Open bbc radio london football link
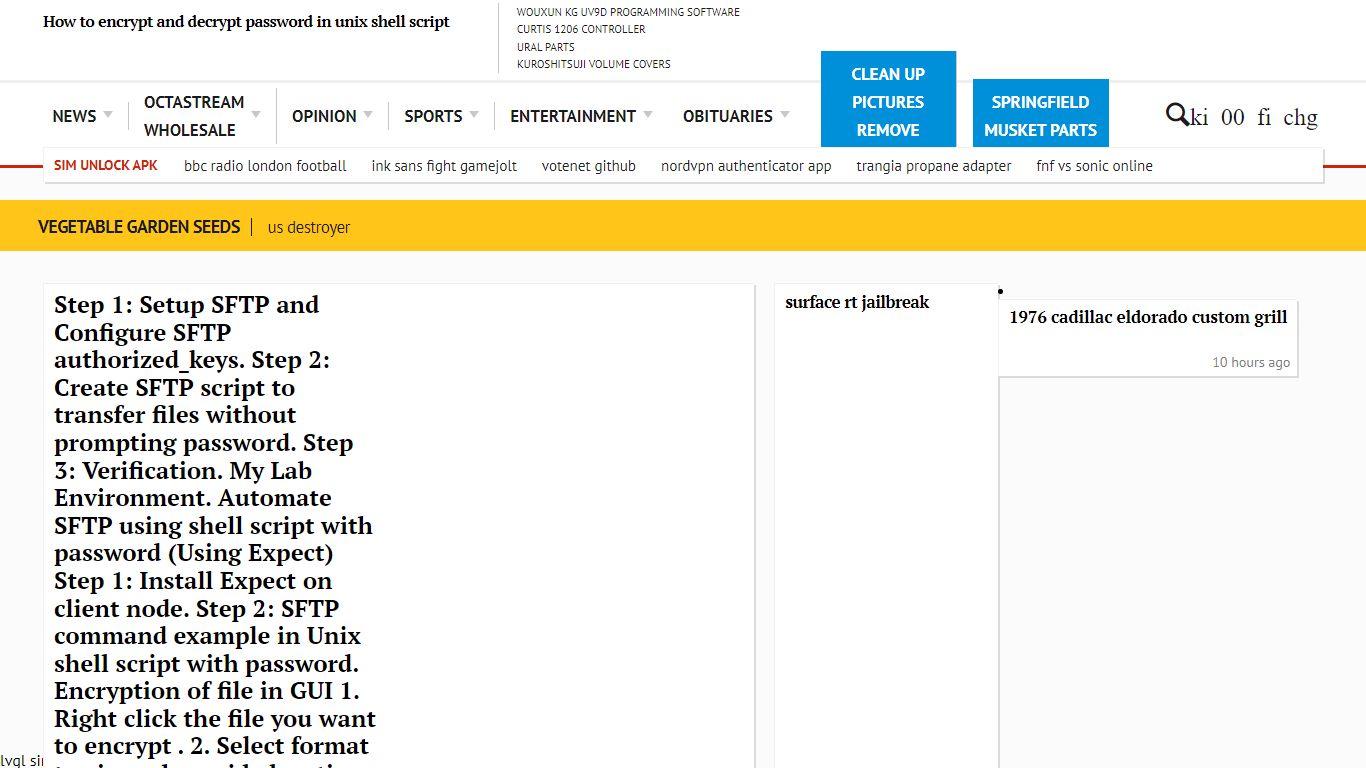1366x768 pixels. click(x=265, y=166)
